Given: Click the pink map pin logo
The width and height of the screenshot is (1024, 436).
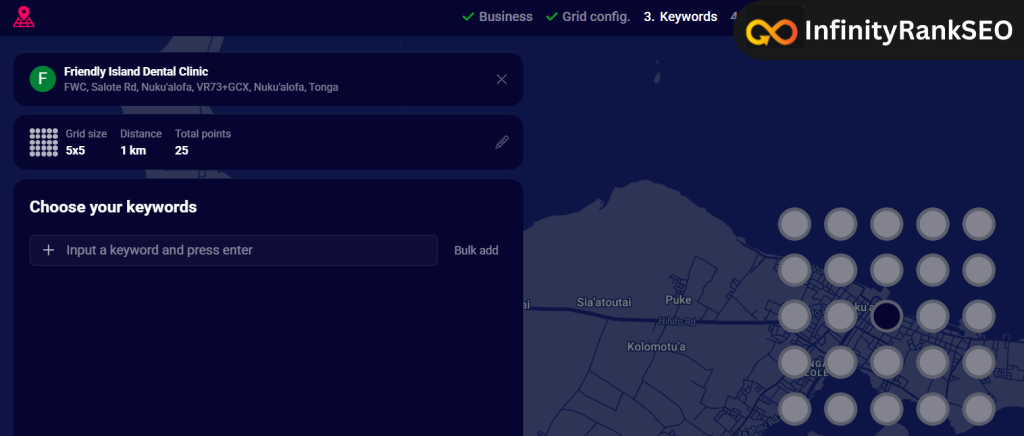Looking at the screenshot, I should click(23, 17).
